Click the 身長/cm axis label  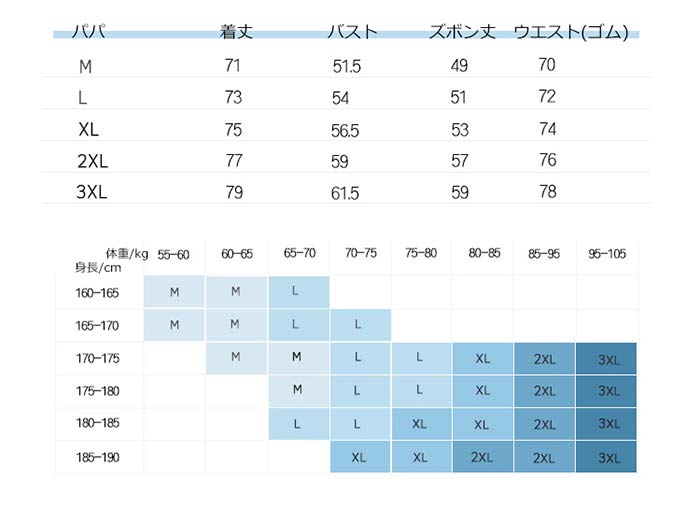click(x=97, y=268)
